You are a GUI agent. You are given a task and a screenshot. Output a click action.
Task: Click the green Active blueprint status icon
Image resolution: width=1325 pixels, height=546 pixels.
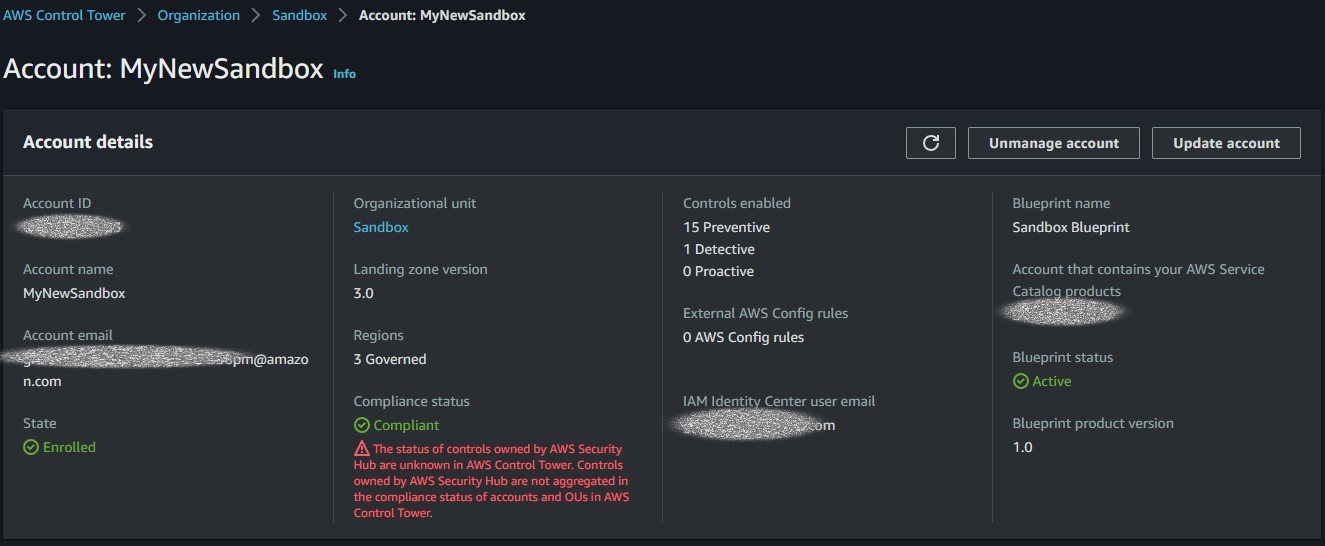tap(1020, 381)
